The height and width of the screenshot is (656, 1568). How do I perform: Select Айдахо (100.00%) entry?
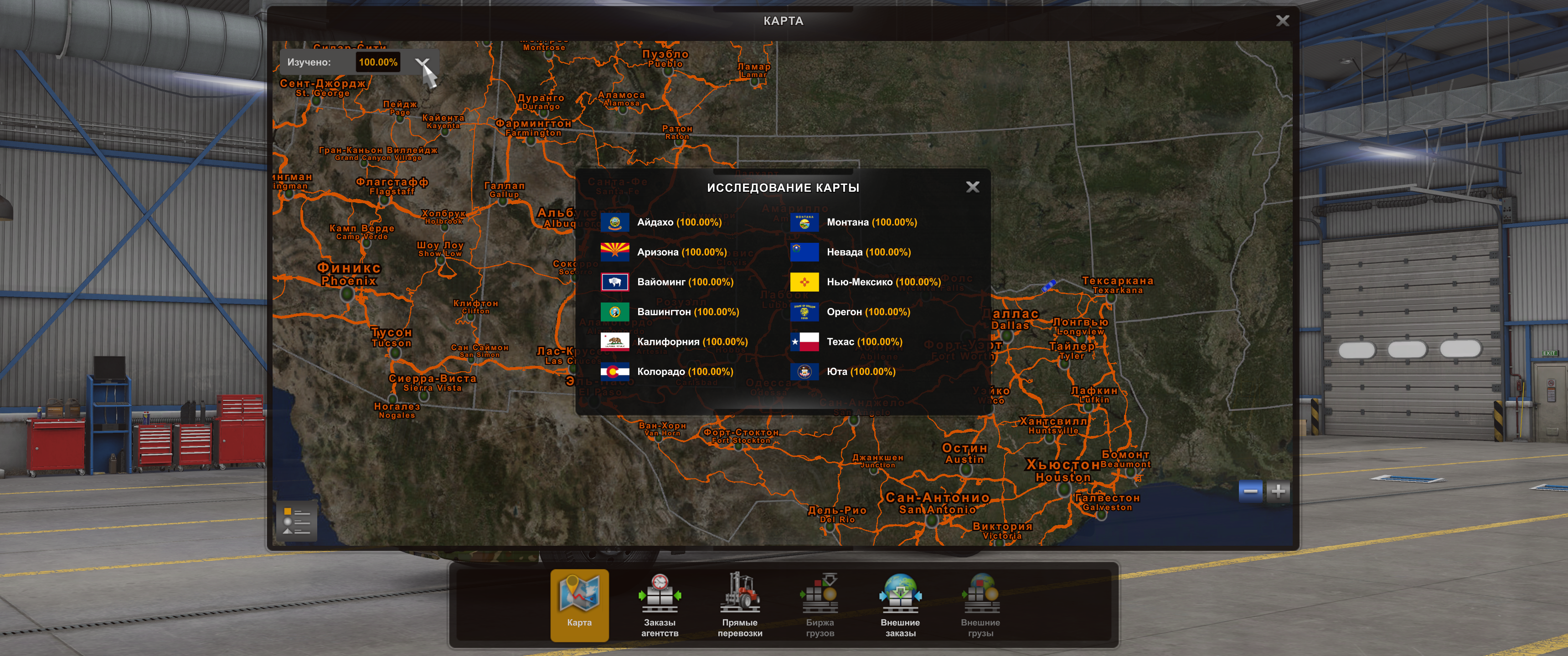(679, 222)
